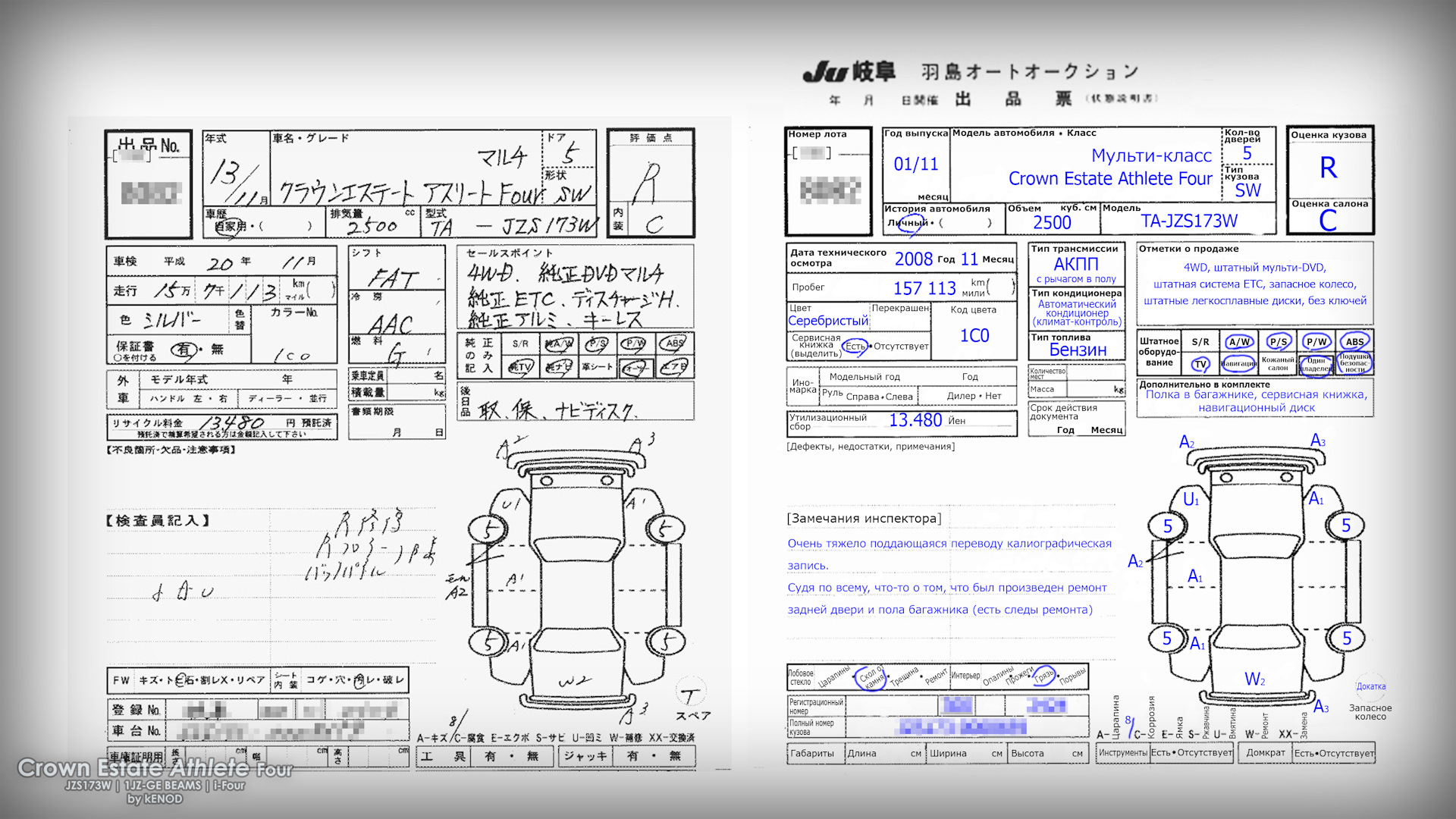Click the 'Отметки о продаже' heading
Screen dimensions: 1456x819
pos(1188,249)
